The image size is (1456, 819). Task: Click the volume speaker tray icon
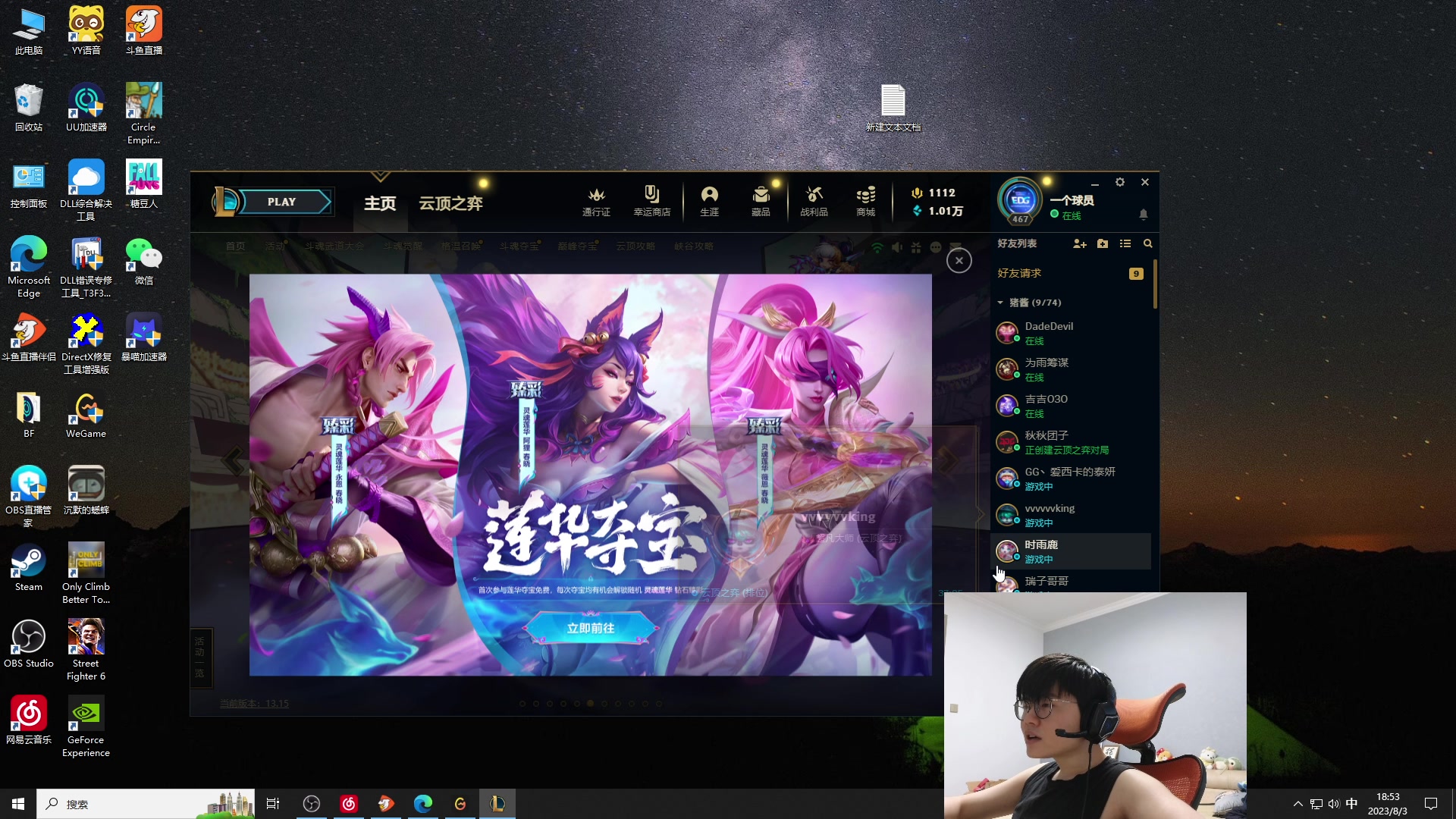point(1334,804)
